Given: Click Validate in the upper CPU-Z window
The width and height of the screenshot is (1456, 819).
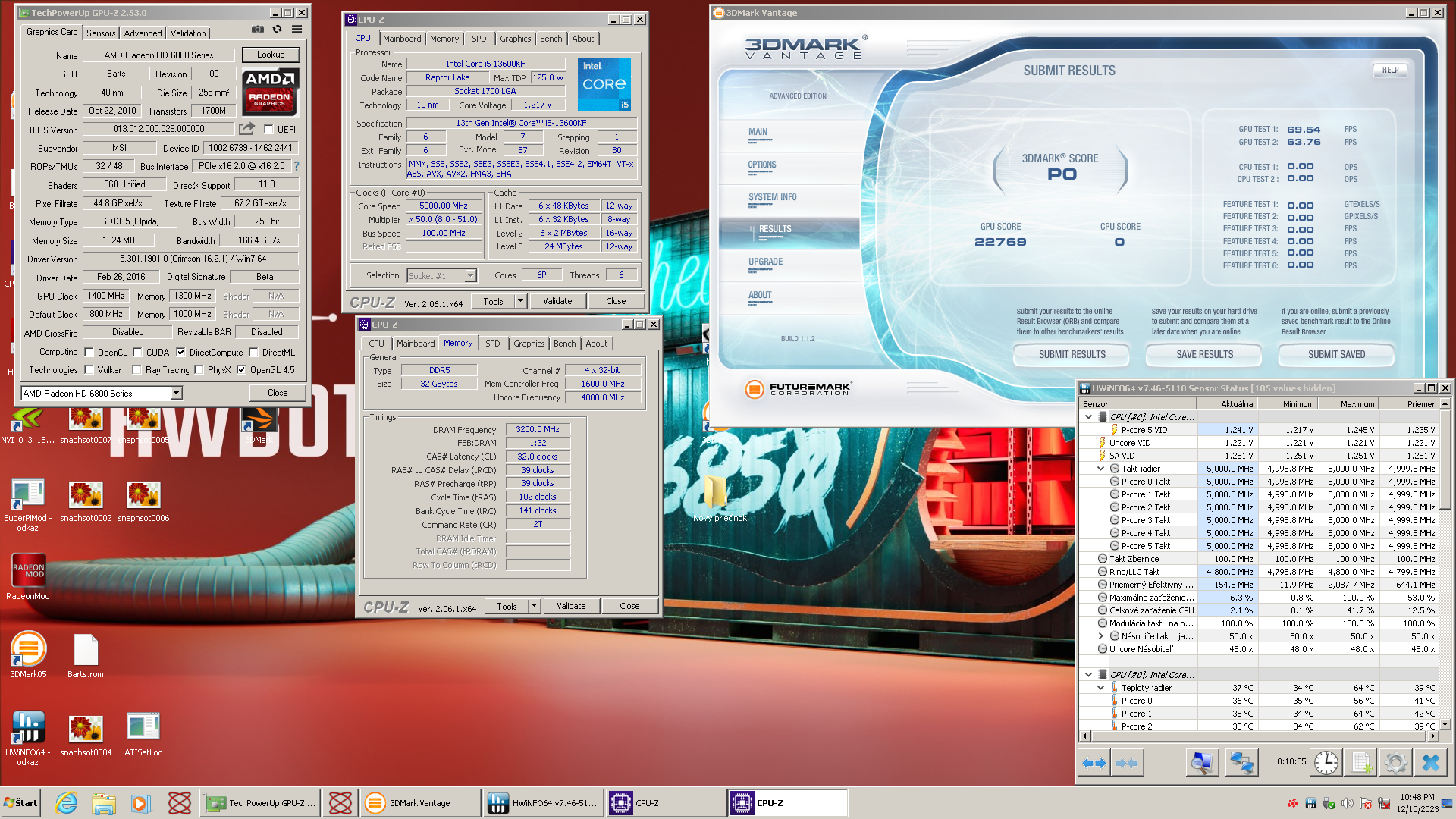Looking at the screenshot, I should pos(557,301).
